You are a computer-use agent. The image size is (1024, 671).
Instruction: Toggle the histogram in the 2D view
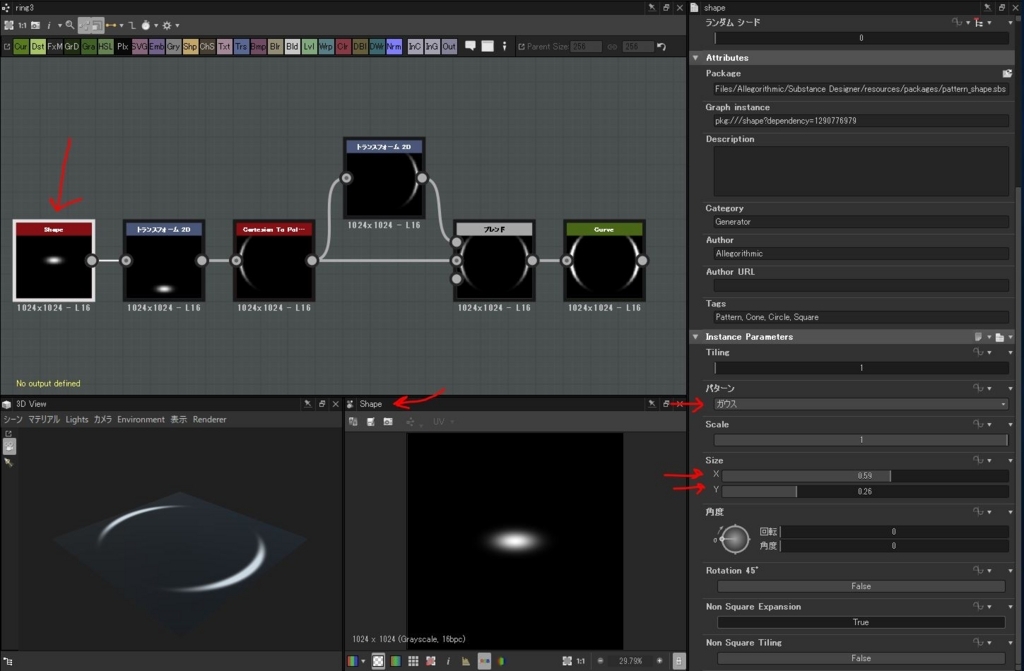pyautogui.click(x=466, y=661)
